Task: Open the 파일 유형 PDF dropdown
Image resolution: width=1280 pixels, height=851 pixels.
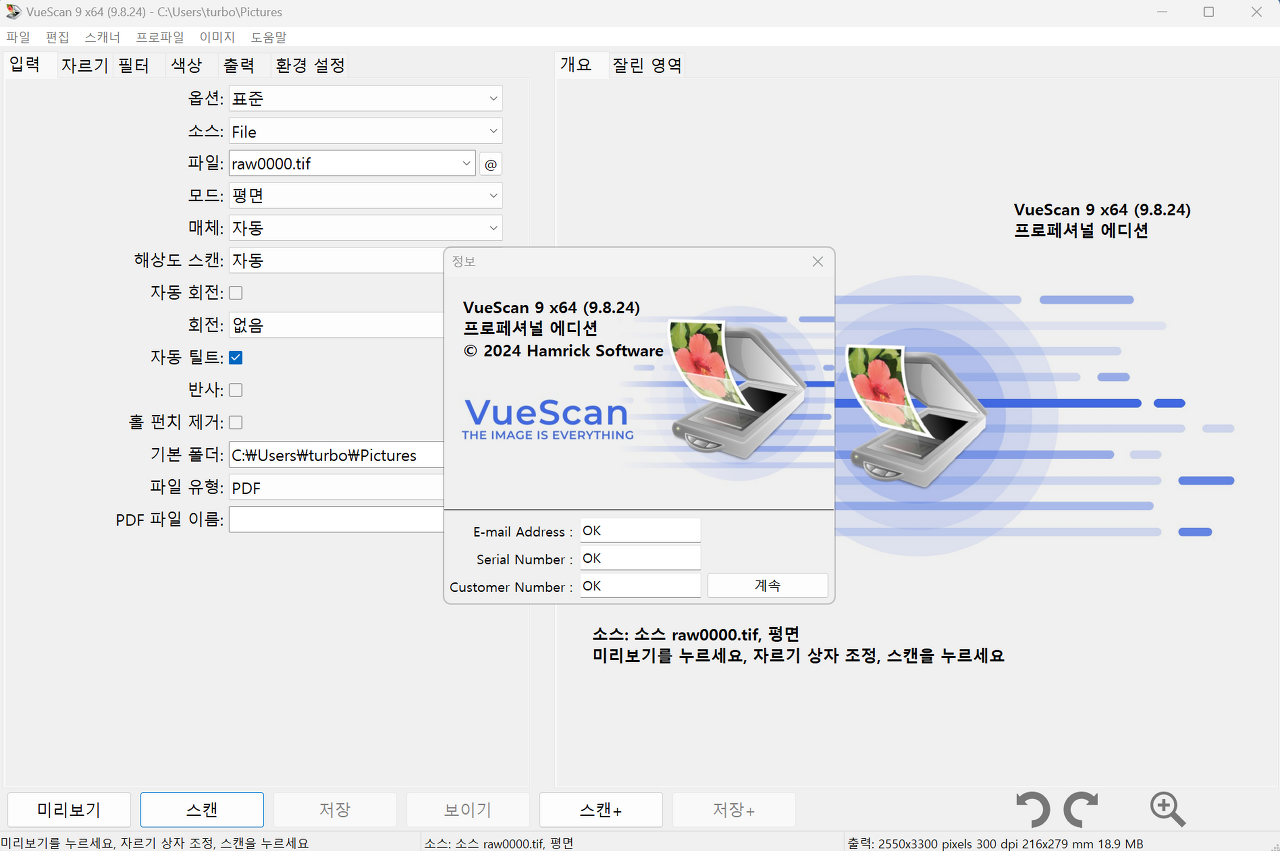Action: tap(336, 487)
